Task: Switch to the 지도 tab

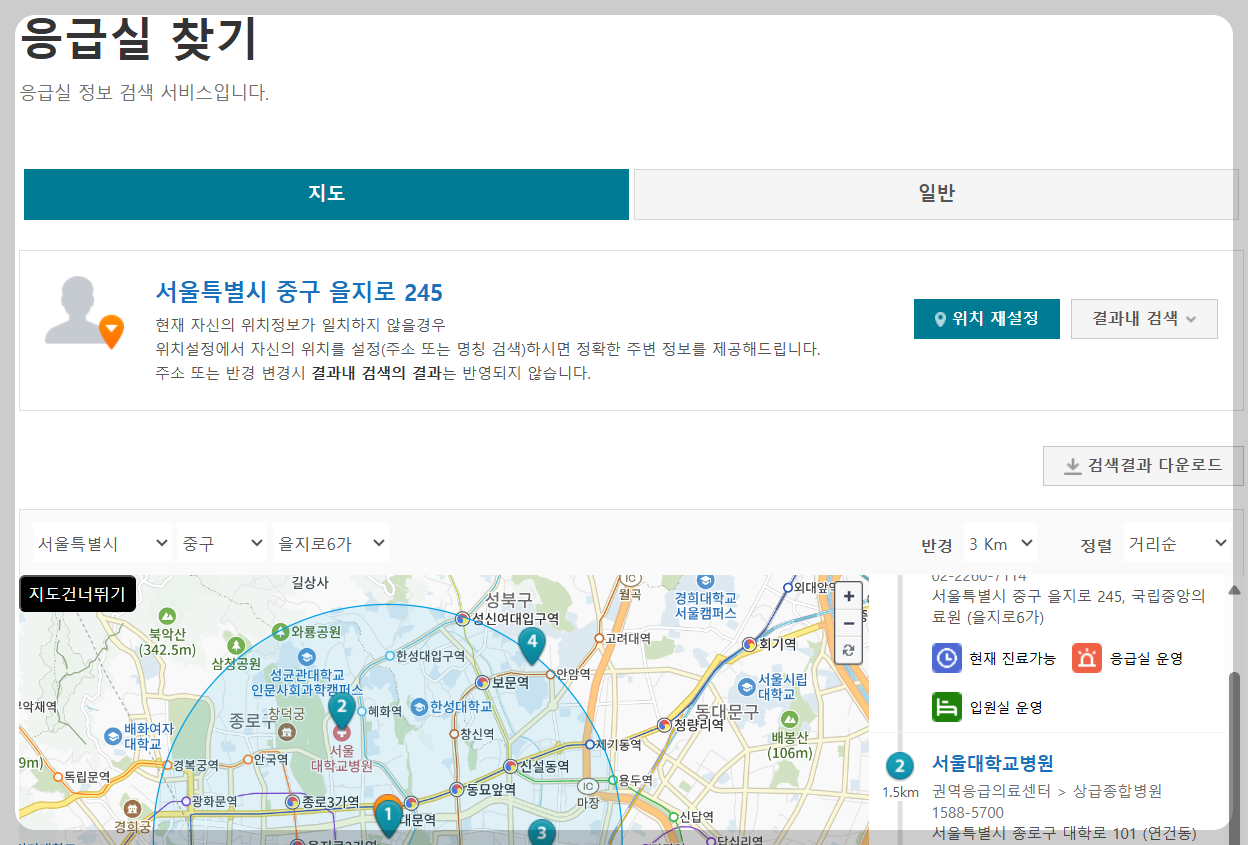Action: (x=326, y=194)
